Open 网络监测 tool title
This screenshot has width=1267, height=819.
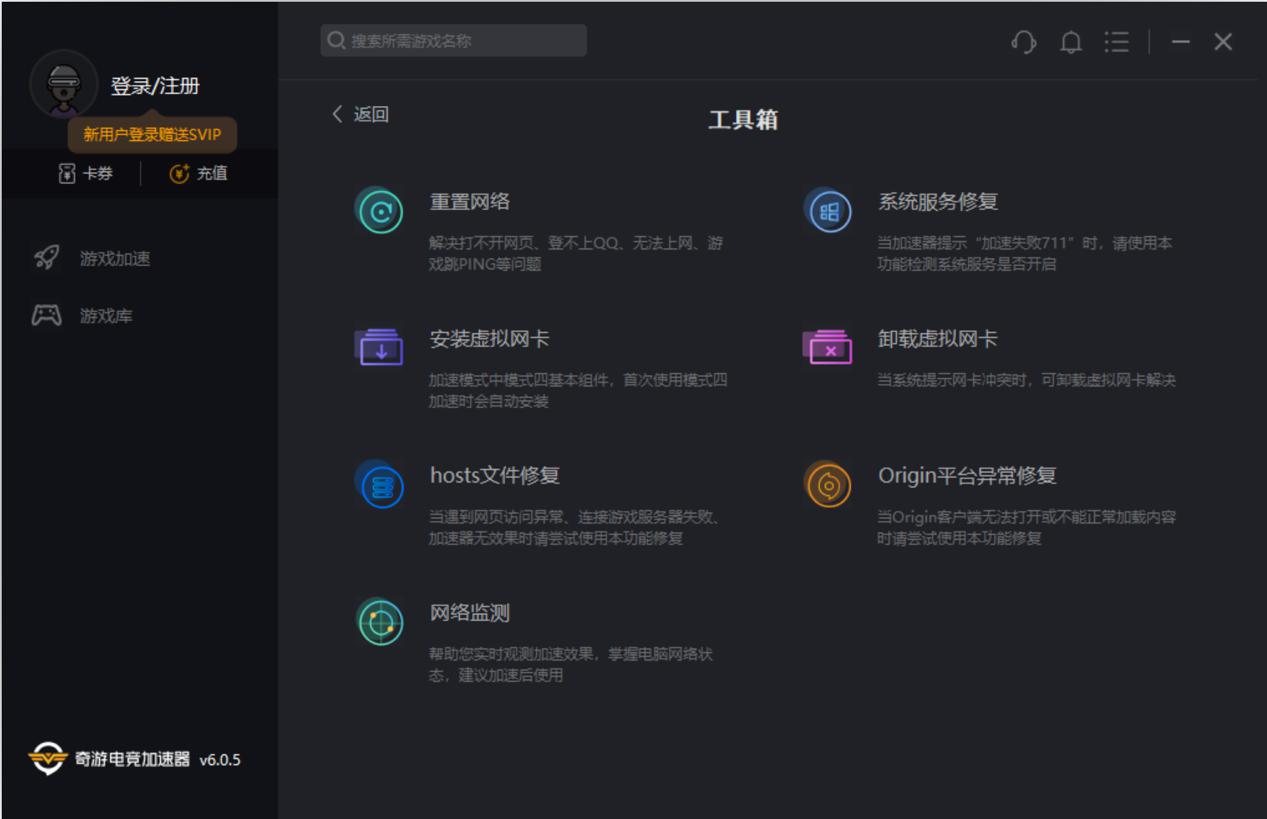point(470,613)
